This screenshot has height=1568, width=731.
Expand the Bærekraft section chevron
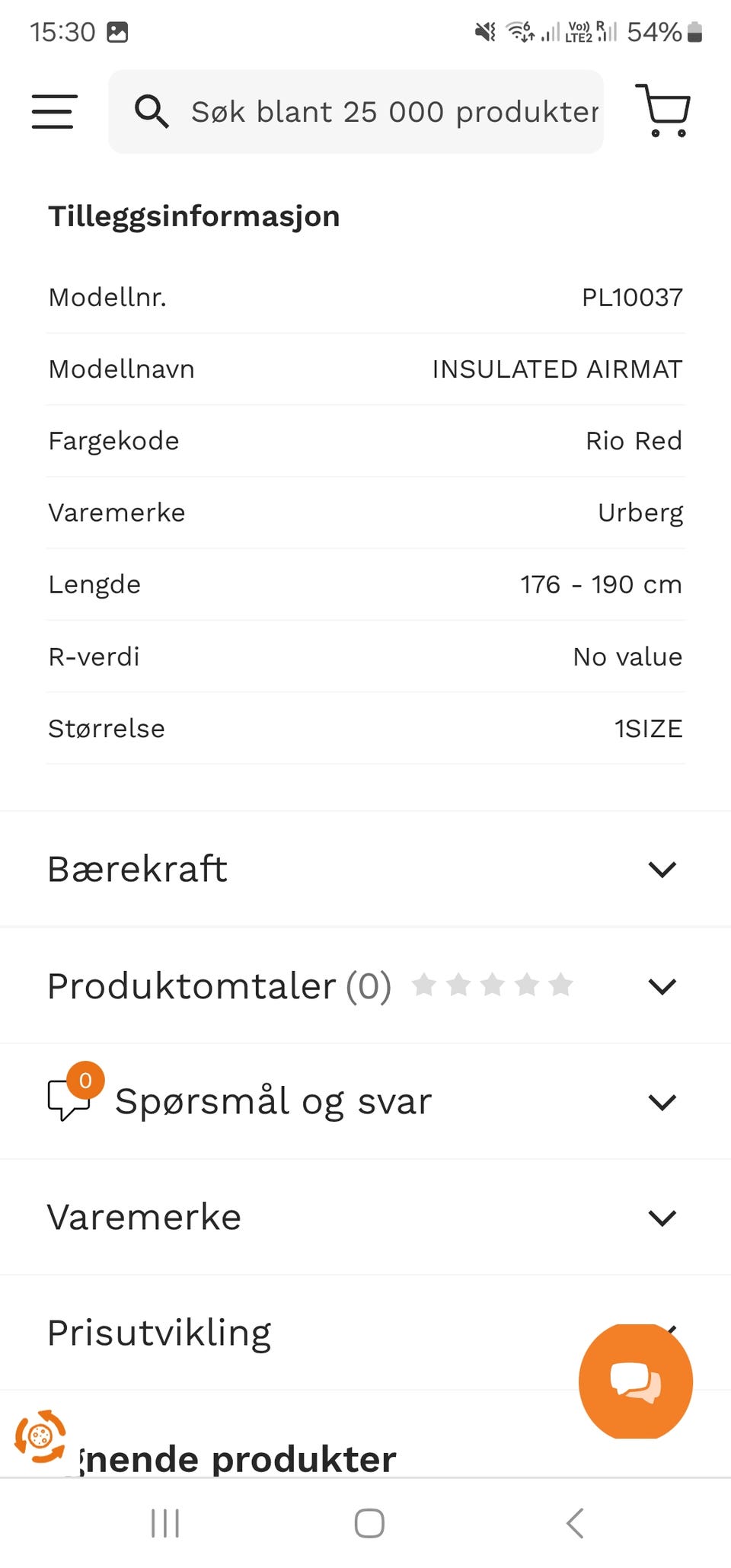click(662, 869)
